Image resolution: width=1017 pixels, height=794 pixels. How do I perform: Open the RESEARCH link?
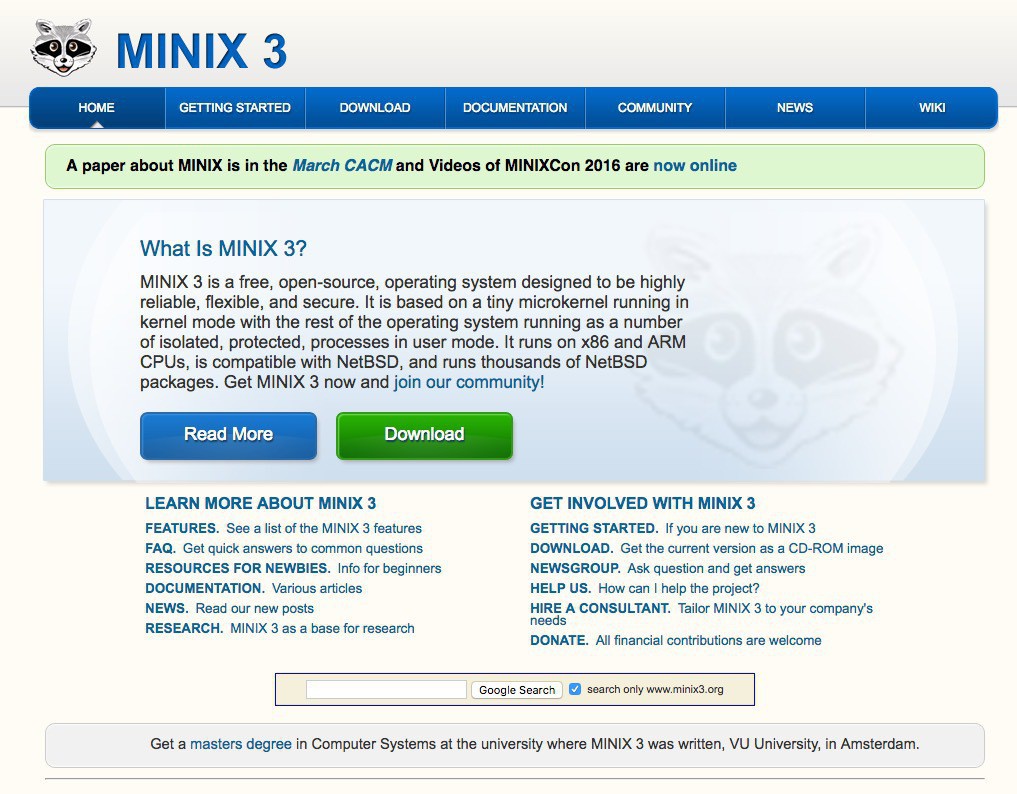coord(280,629)
